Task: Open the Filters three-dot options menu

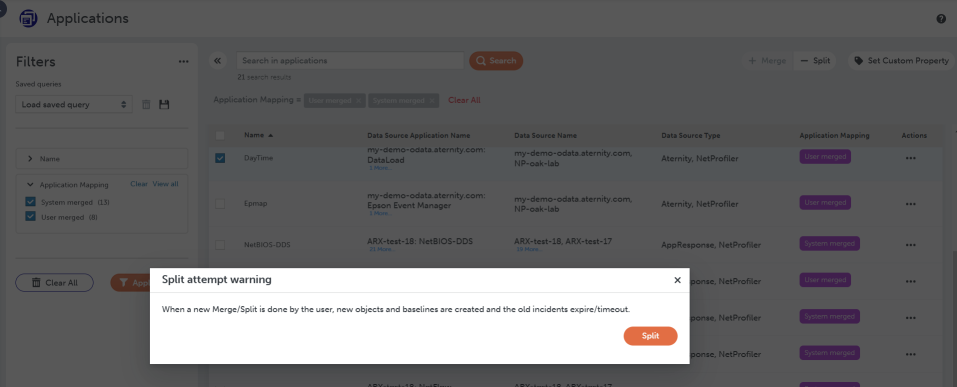Action: click(x=184, y=62)
